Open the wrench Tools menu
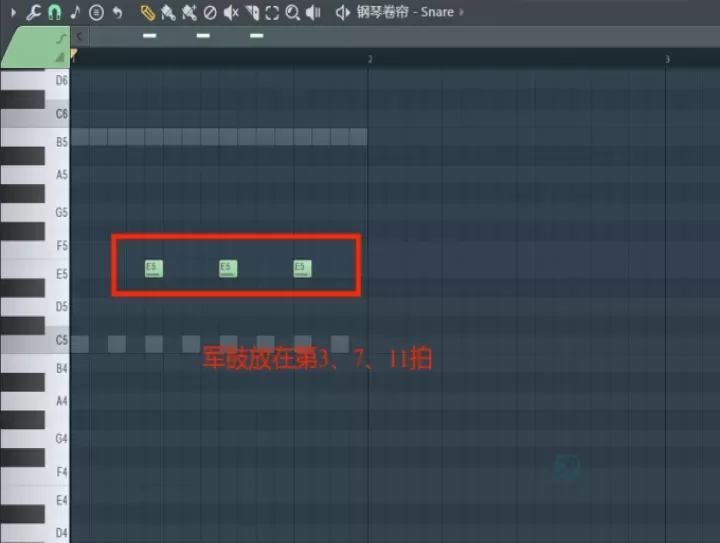Screen dimensions: 720x543 point(33,12)
